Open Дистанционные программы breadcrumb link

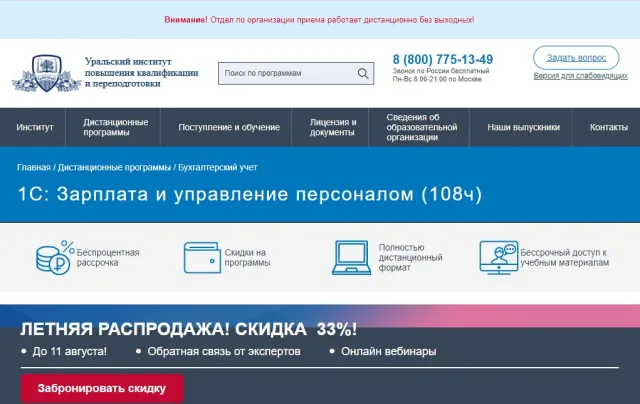pyautogui.click(x=114, y=167)
